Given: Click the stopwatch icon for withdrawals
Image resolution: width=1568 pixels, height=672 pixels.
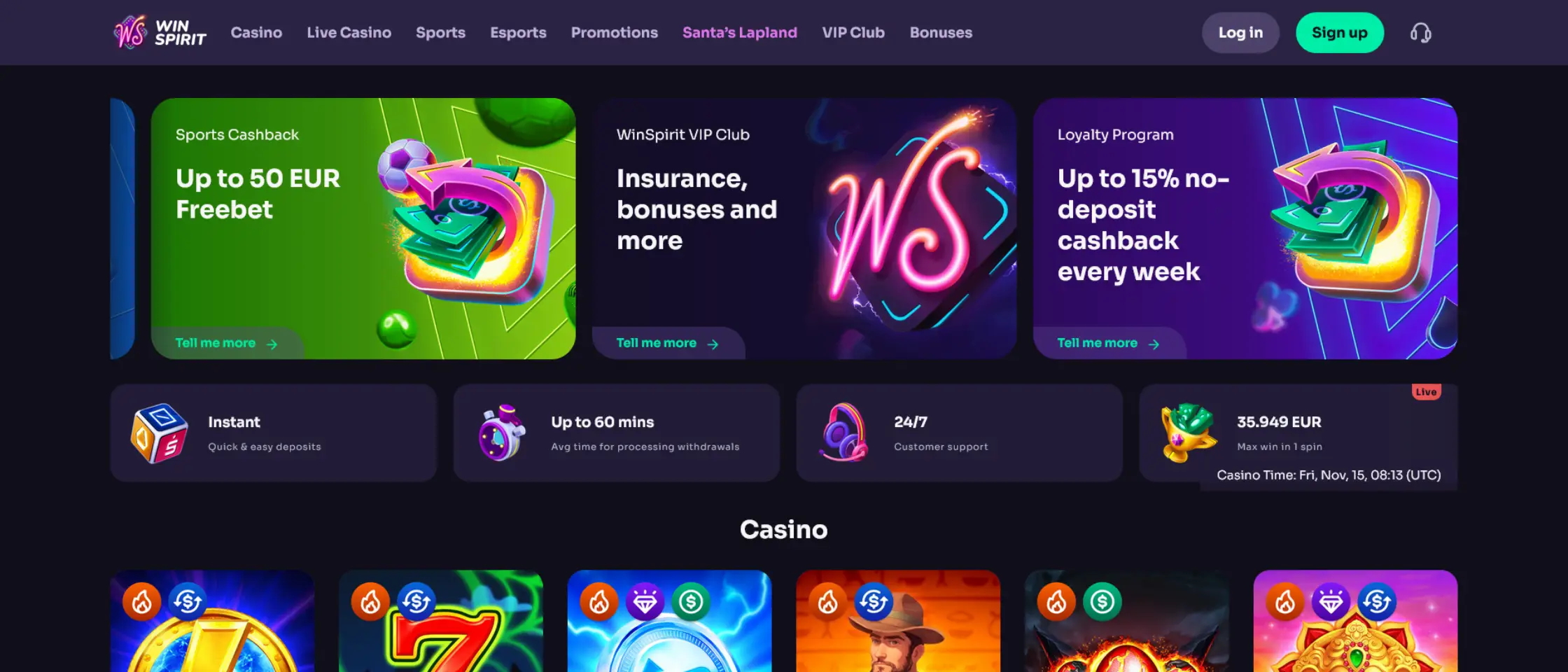Looking at the screenshot, I should [x=501, y=433].
